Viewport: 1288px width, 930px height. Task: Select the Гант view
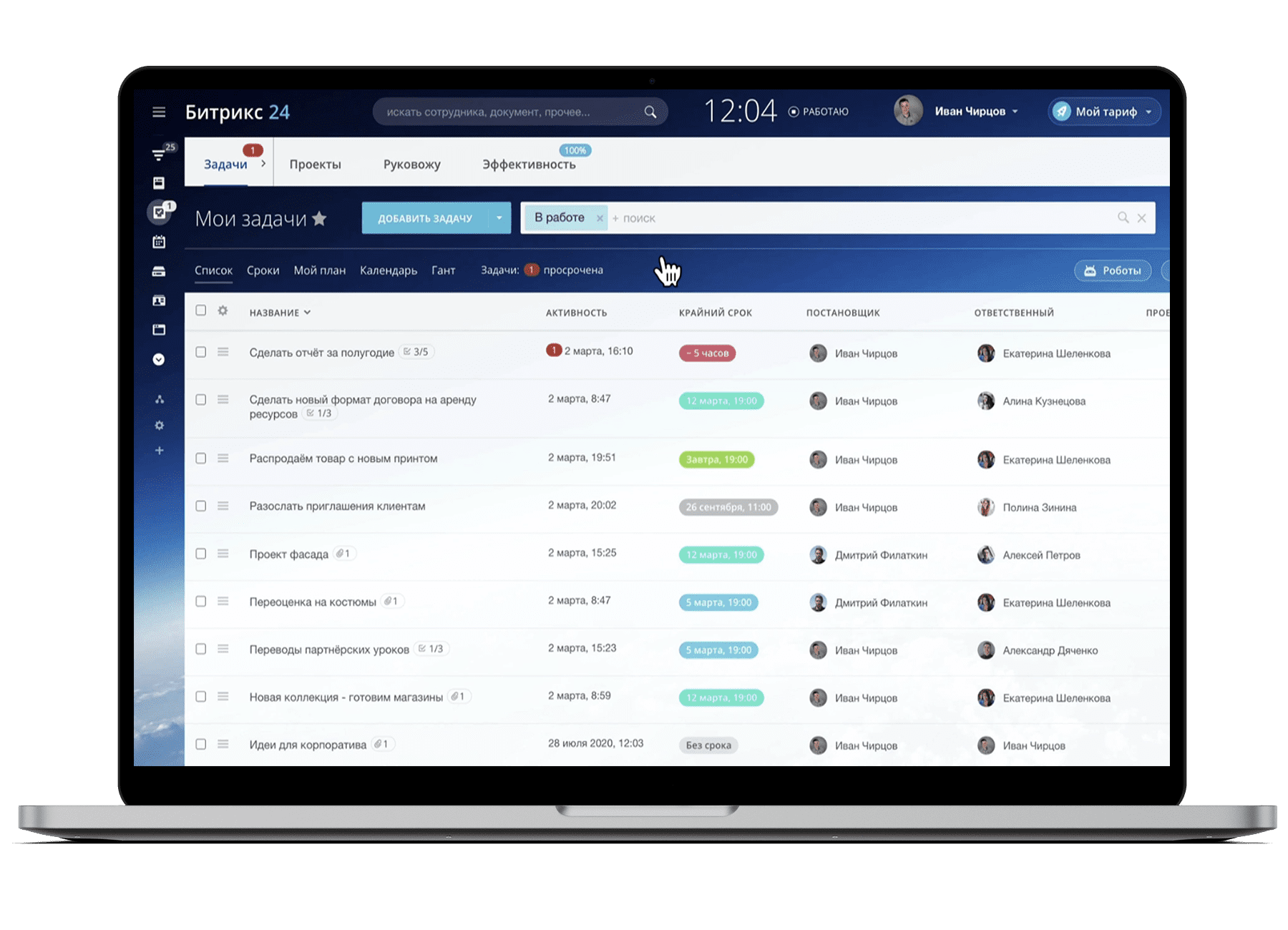(x=443, y=270)
